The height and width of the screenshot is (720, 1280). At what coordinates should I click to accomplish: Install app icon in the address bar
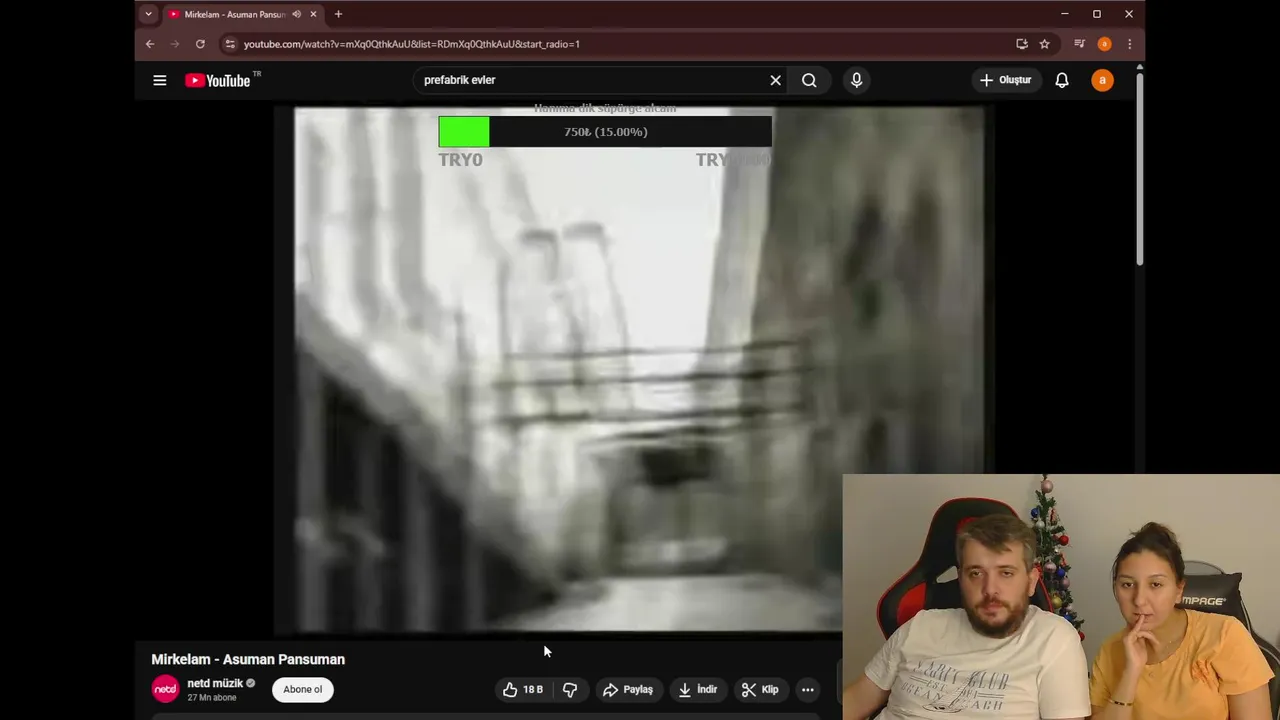tap(1021, 44)
